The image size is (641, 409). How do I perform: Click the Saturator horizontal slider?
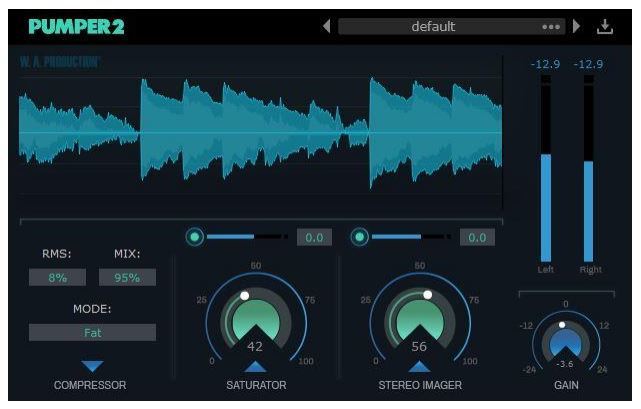(x=247, y=236)
